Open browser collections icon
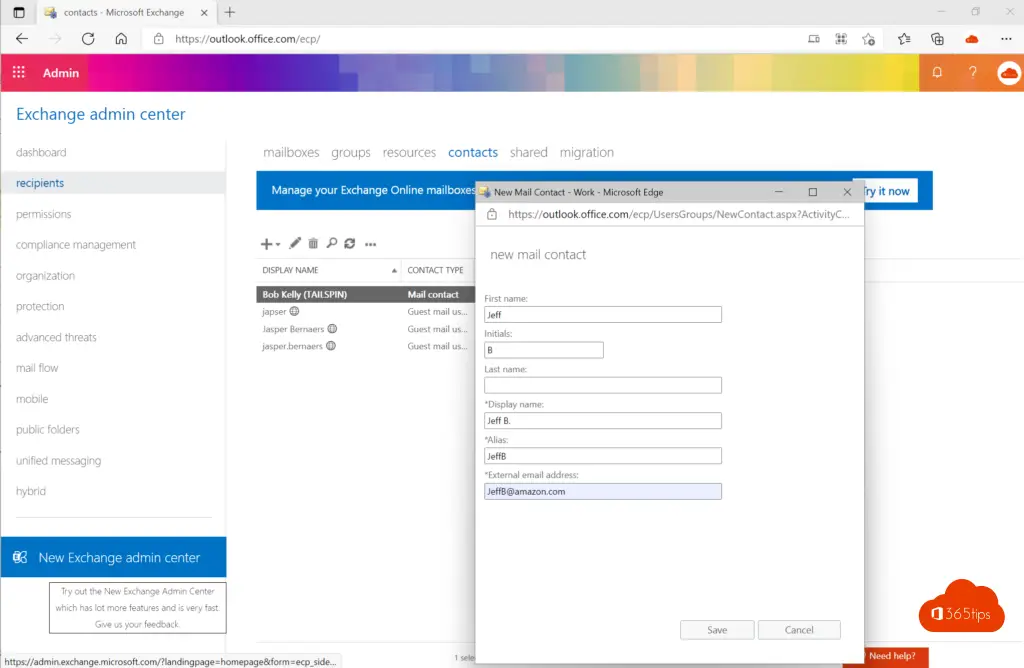The image size is (1024, 668). [938, 39]
